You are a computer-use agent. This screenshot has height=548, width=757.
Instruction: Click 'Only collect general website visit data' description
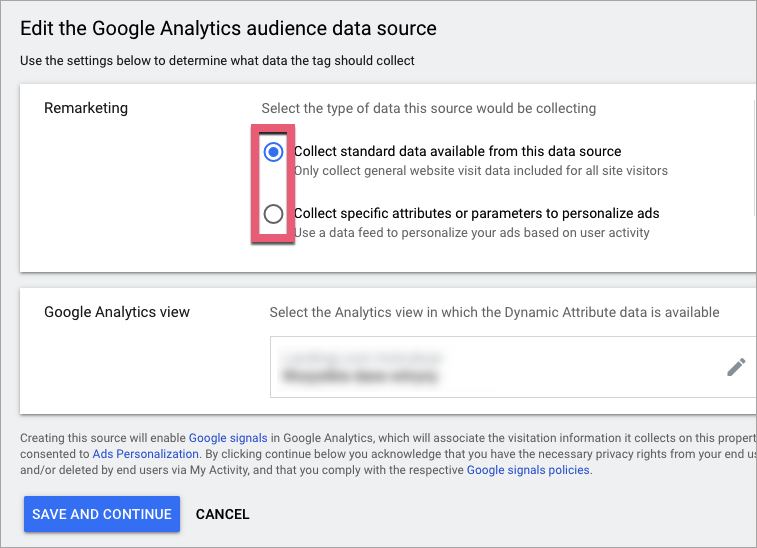coord(480,171)
